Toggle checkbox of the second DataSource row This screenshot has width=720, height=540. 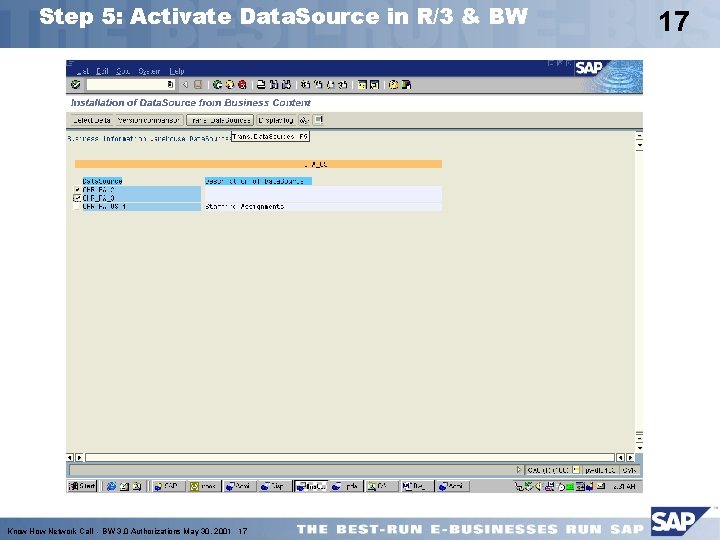(x=77, y=198)
